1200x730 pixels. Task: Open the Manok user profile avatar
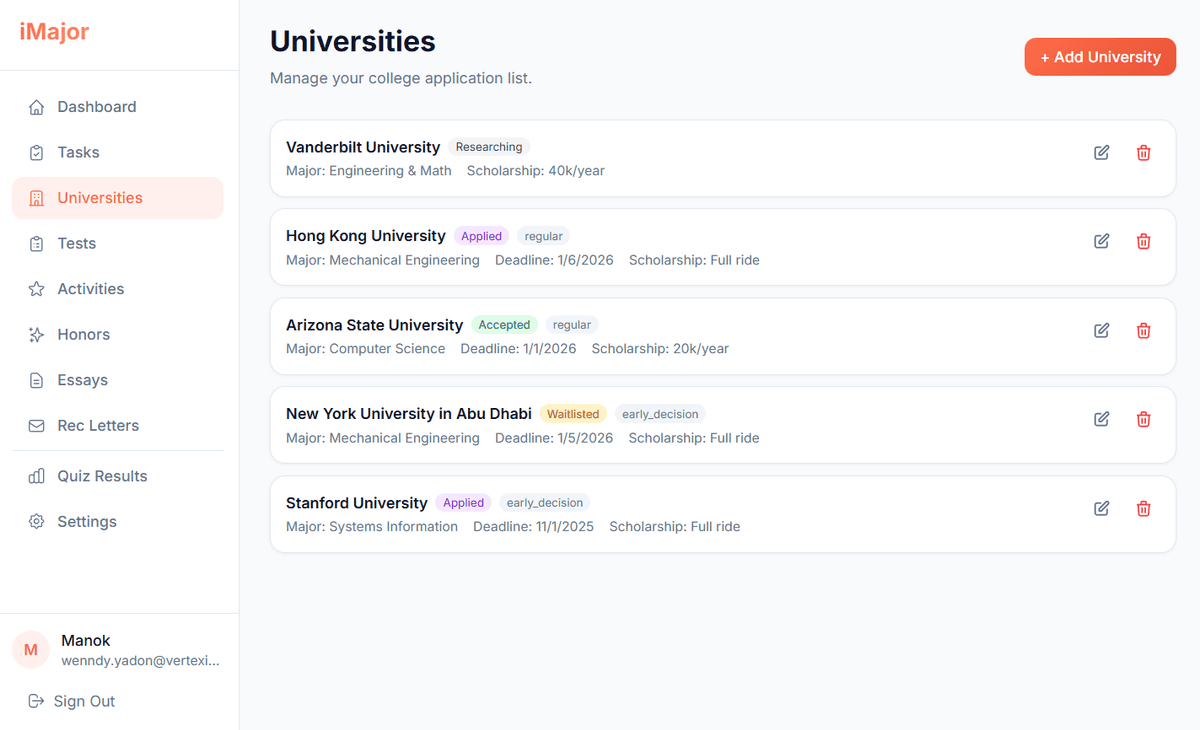pyautogui.click(x=31, y=650)
